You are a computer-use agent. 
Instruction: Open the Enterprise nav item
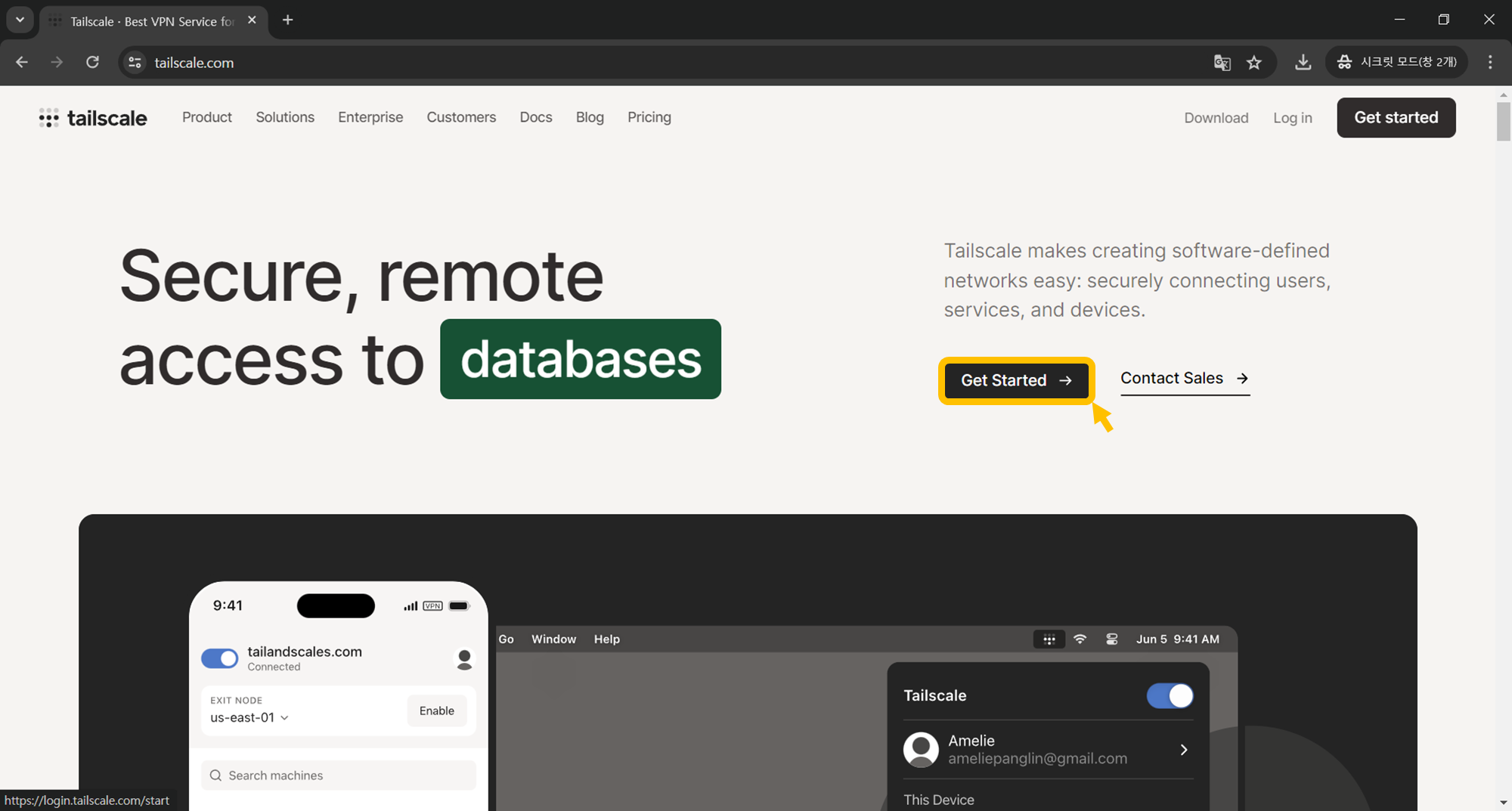pyautogui.click(x=370, y=117)
